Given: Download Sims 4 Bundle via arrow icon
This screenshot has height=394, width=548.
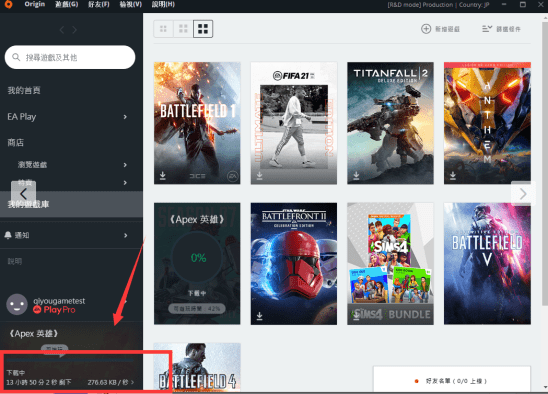Looking at the screenshot, I should click(356, 315).
